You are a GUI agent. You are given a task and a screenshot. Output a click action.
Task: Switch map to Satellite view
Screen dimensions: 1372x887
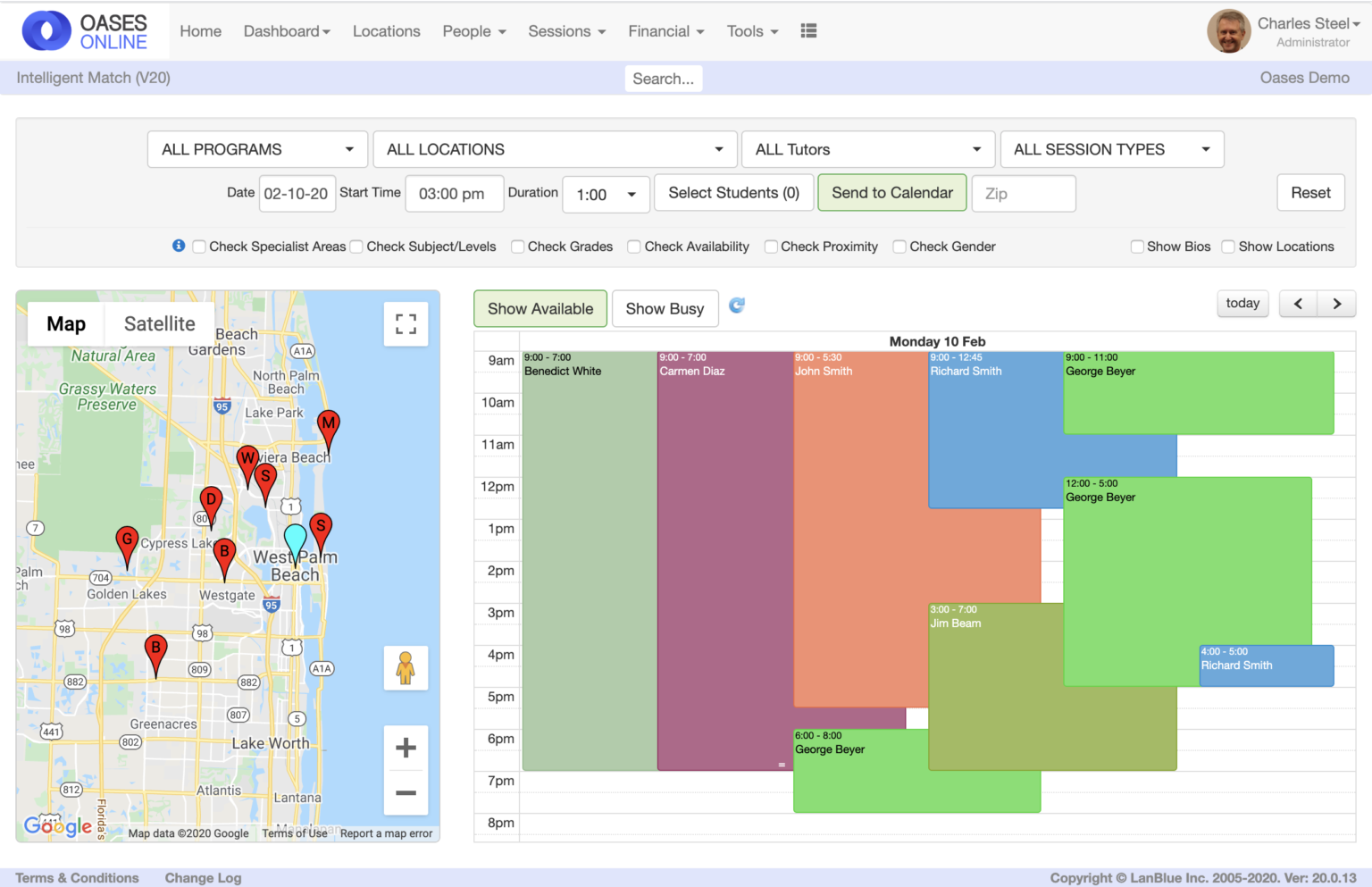tap(158, 323)
